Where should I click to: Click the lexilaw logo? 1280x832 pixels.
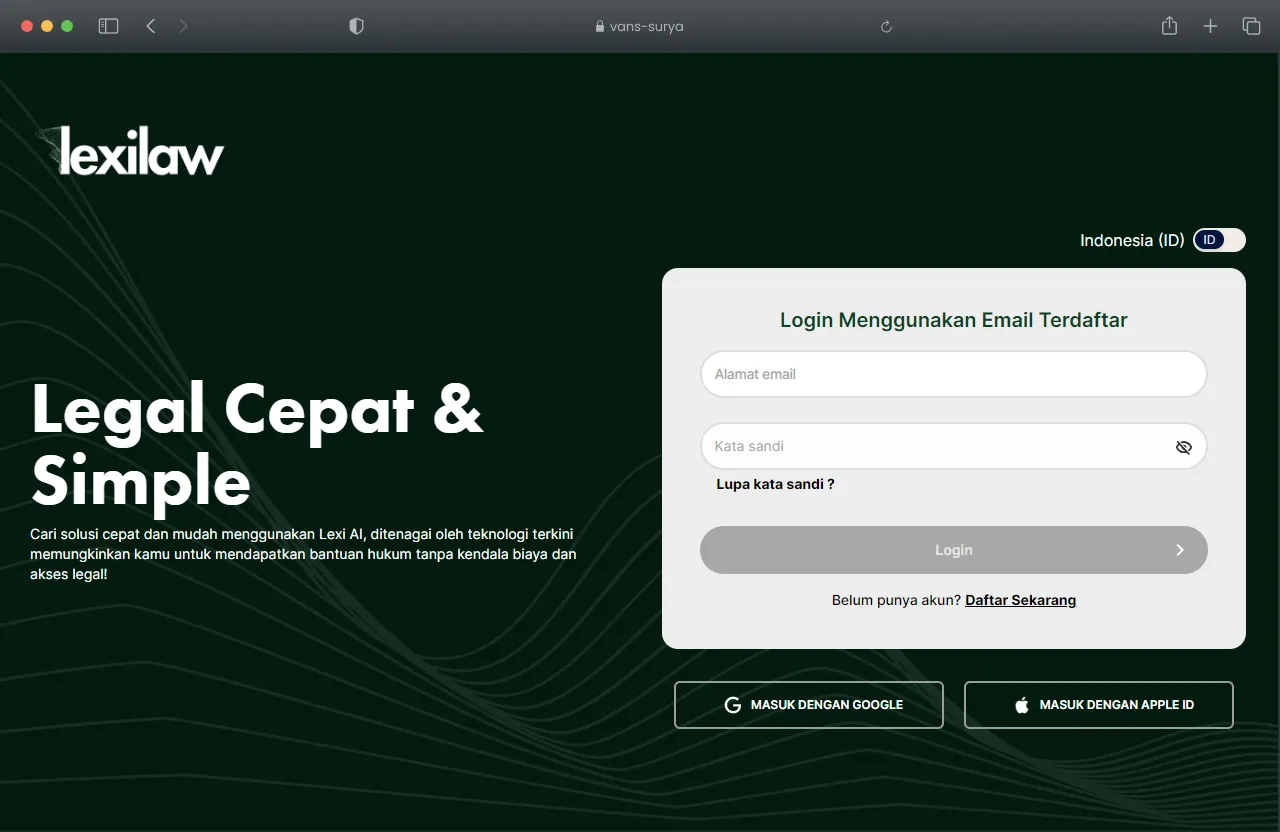[x=131, y=151]
